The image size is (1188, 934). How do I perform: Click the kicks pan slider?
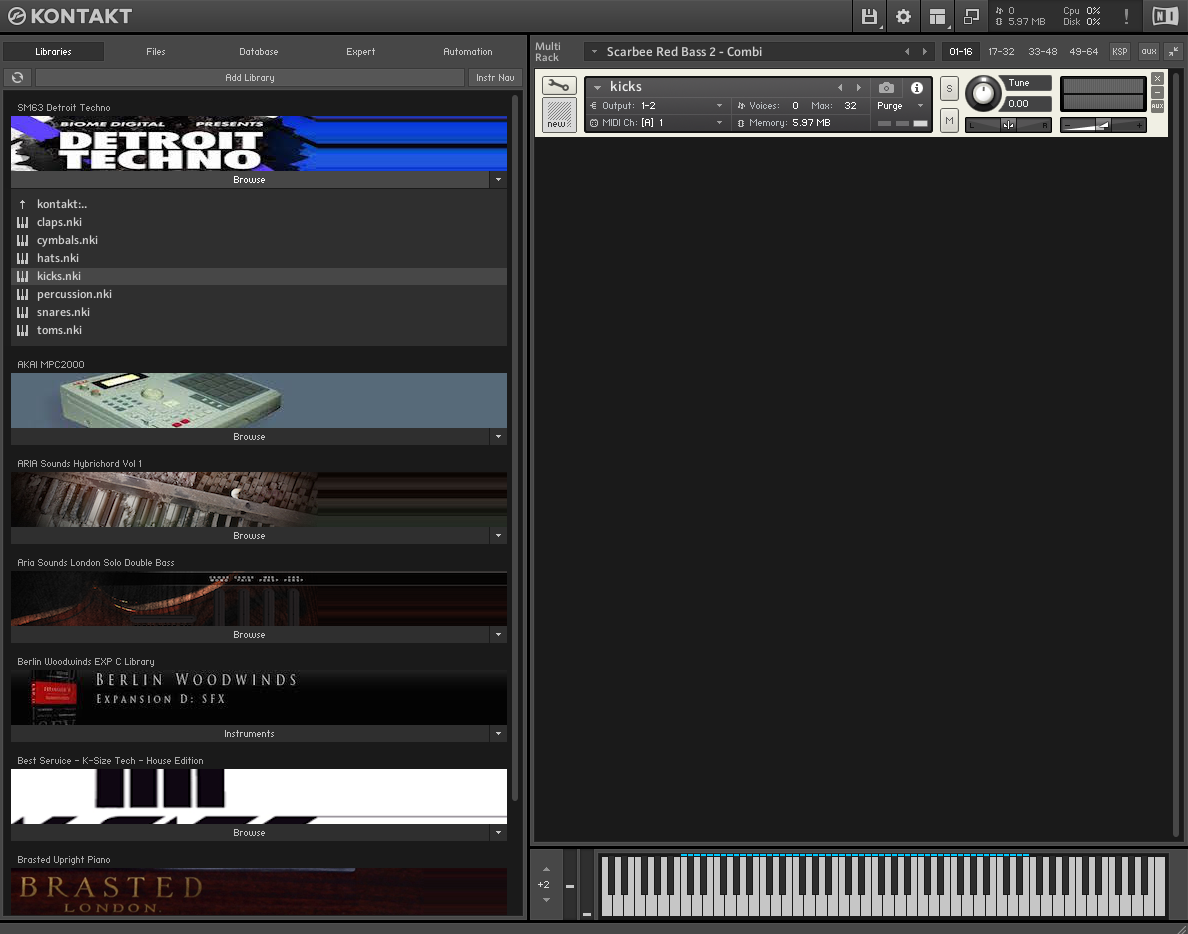[1008, 125]
